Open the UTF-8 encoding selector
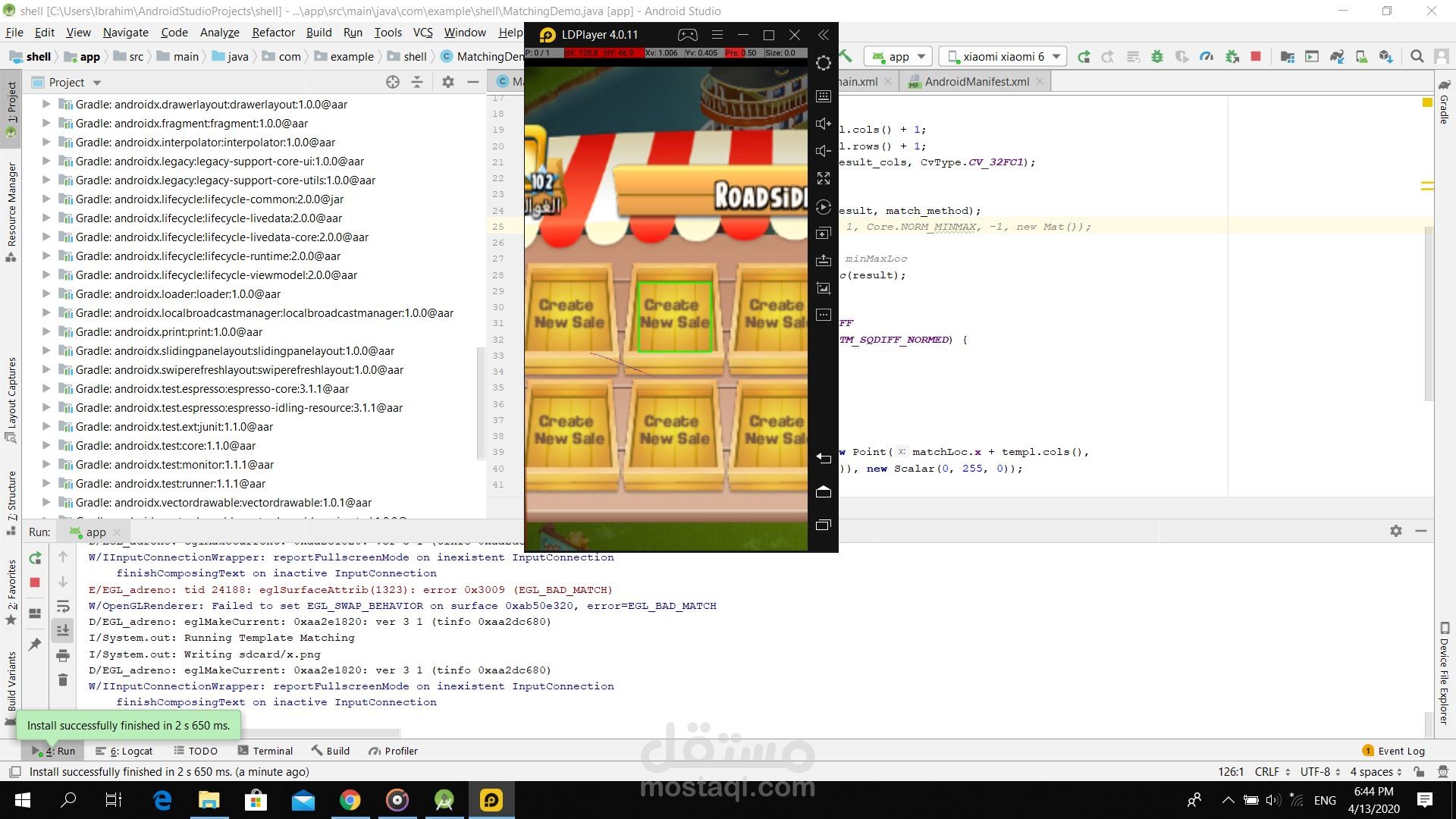Image resolution: width=1456 pixels, height=819 pixels. point(1320,771)
